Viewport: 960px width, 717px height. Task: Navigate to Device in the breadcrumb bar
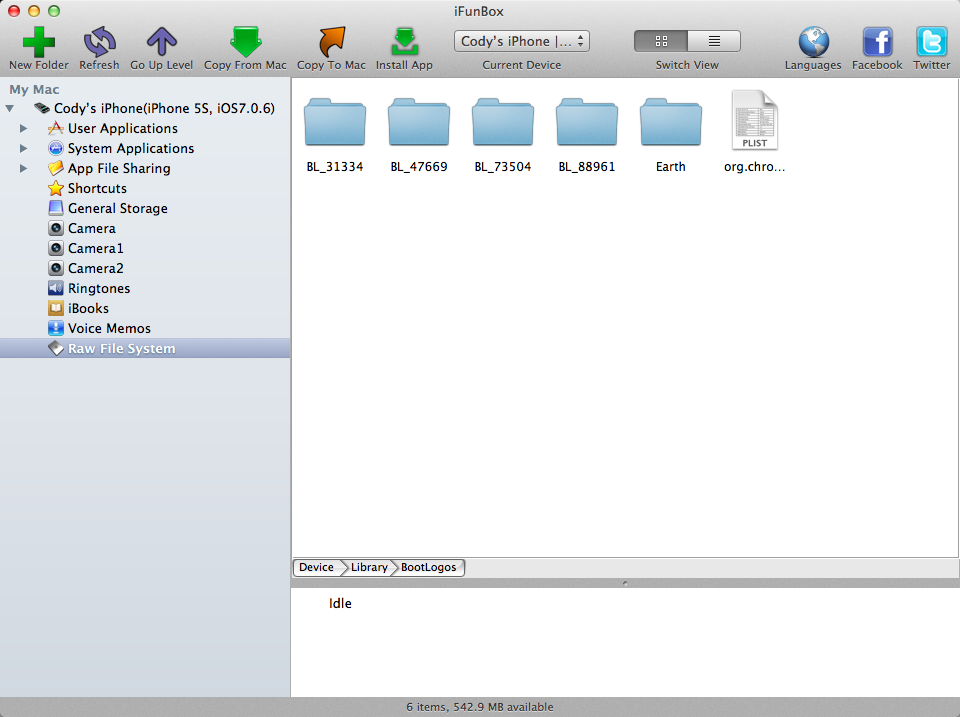[315, 567]
